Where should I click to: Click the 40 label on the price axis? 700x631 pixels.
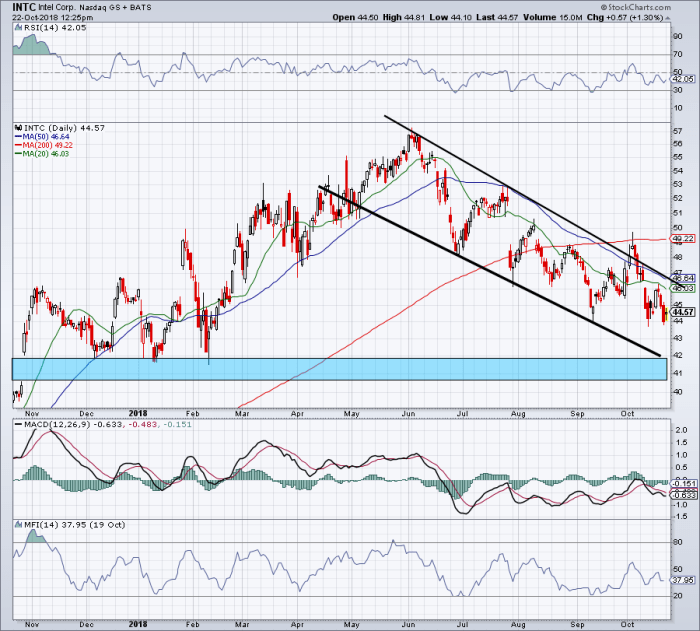pyautogui.click(x=677, y=392)
